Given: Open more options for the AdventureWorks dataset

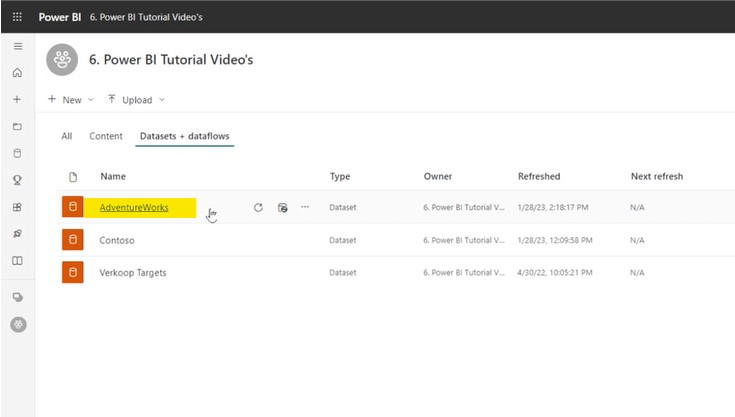Looking at the screenshot, I should coord(305,208).
